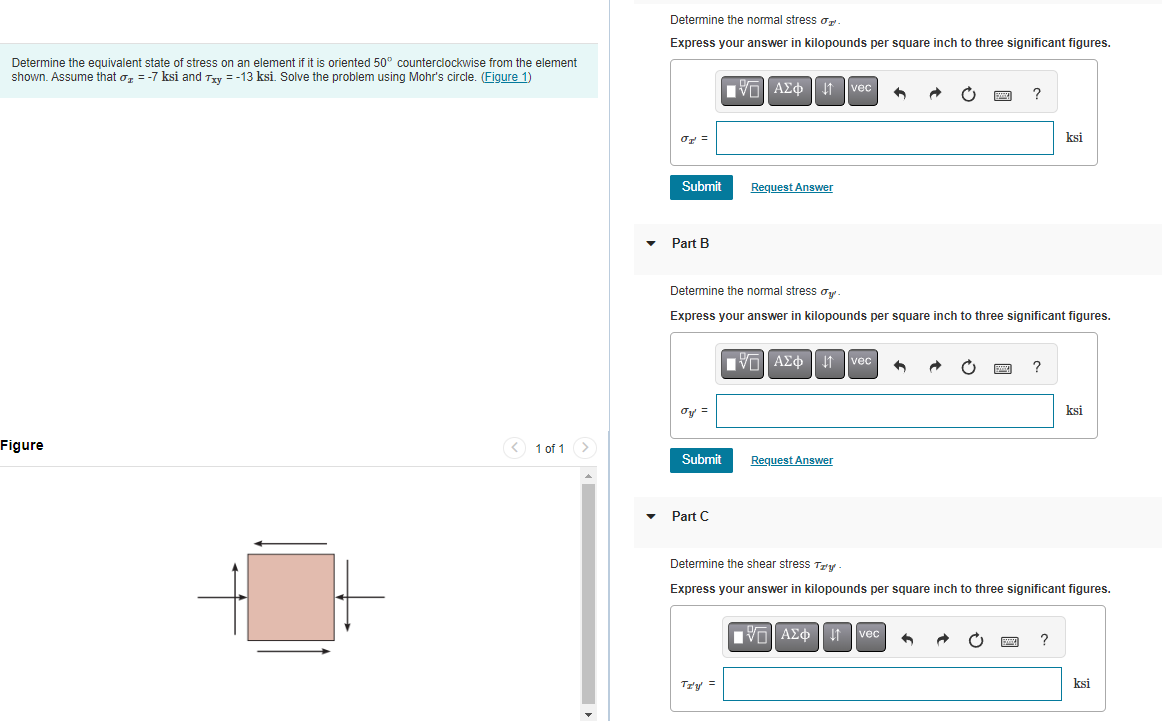Viewport: 1162px width, 721px height.
Task: Open help in Part C toolbar
Action: pos(1044,639)
